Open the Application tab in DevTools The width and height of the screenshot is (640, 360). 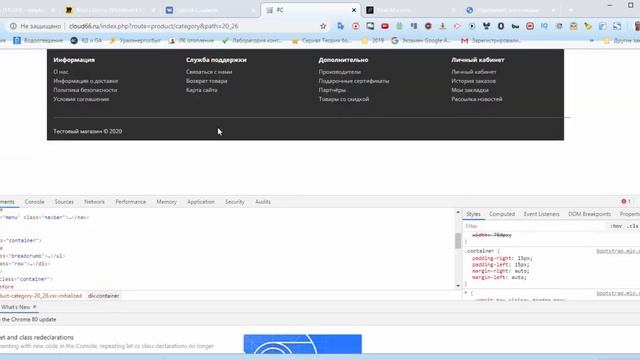pos(201,202)
